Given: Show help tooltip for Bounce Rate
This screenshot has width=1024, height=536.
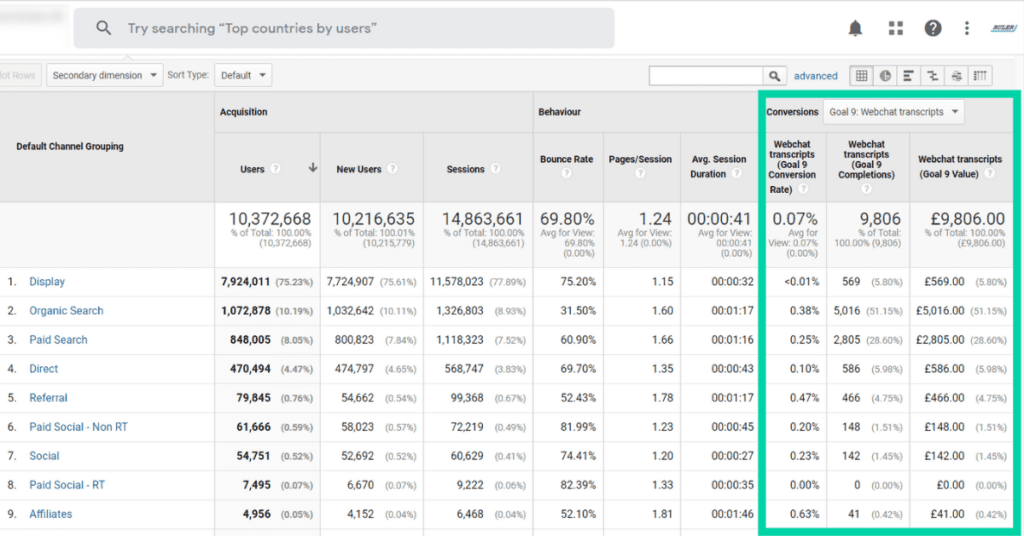Looking at the screenshot, I should point(567,174).
